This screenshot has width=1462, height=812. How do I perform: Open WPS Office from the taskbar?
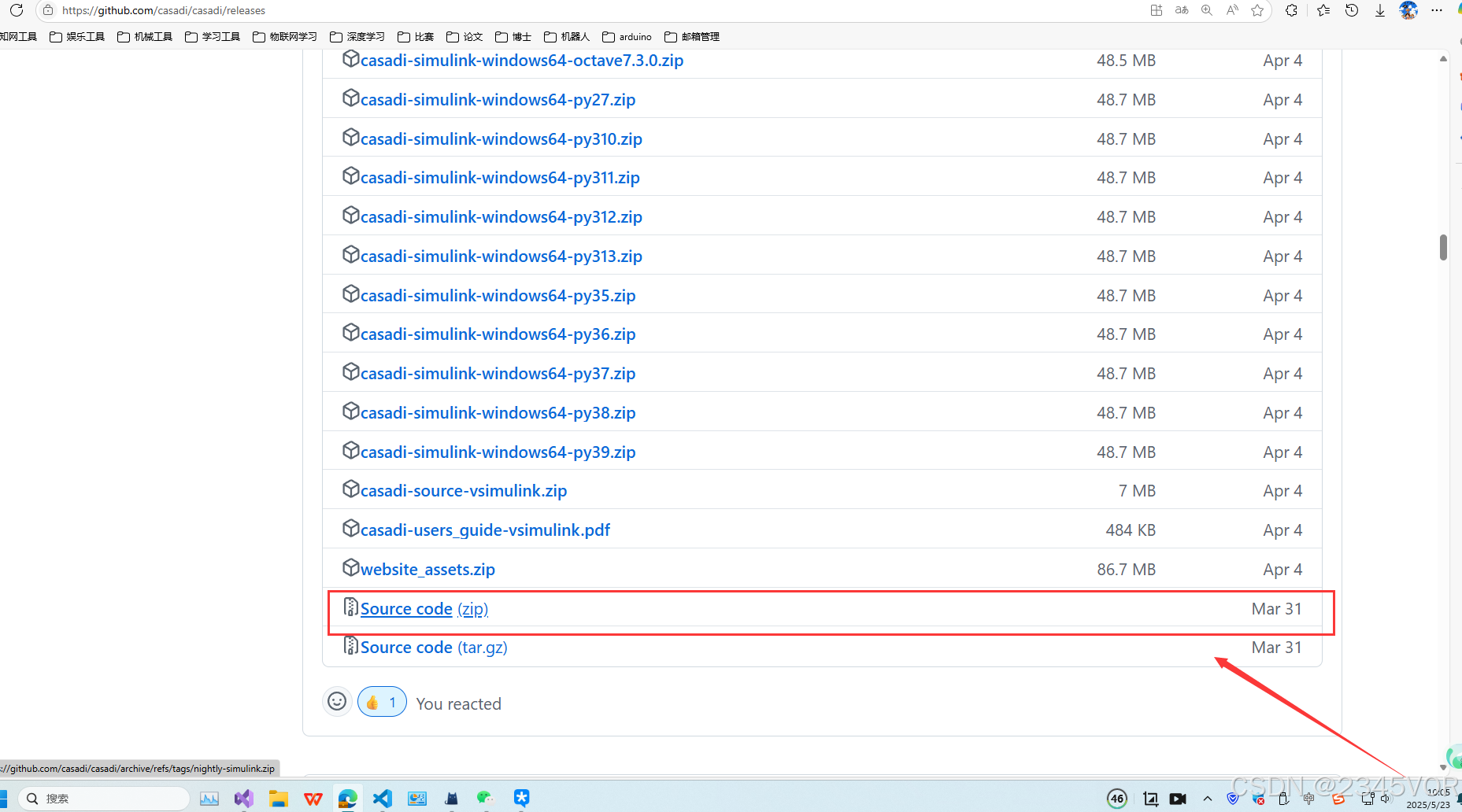click(x=313, y=798)
